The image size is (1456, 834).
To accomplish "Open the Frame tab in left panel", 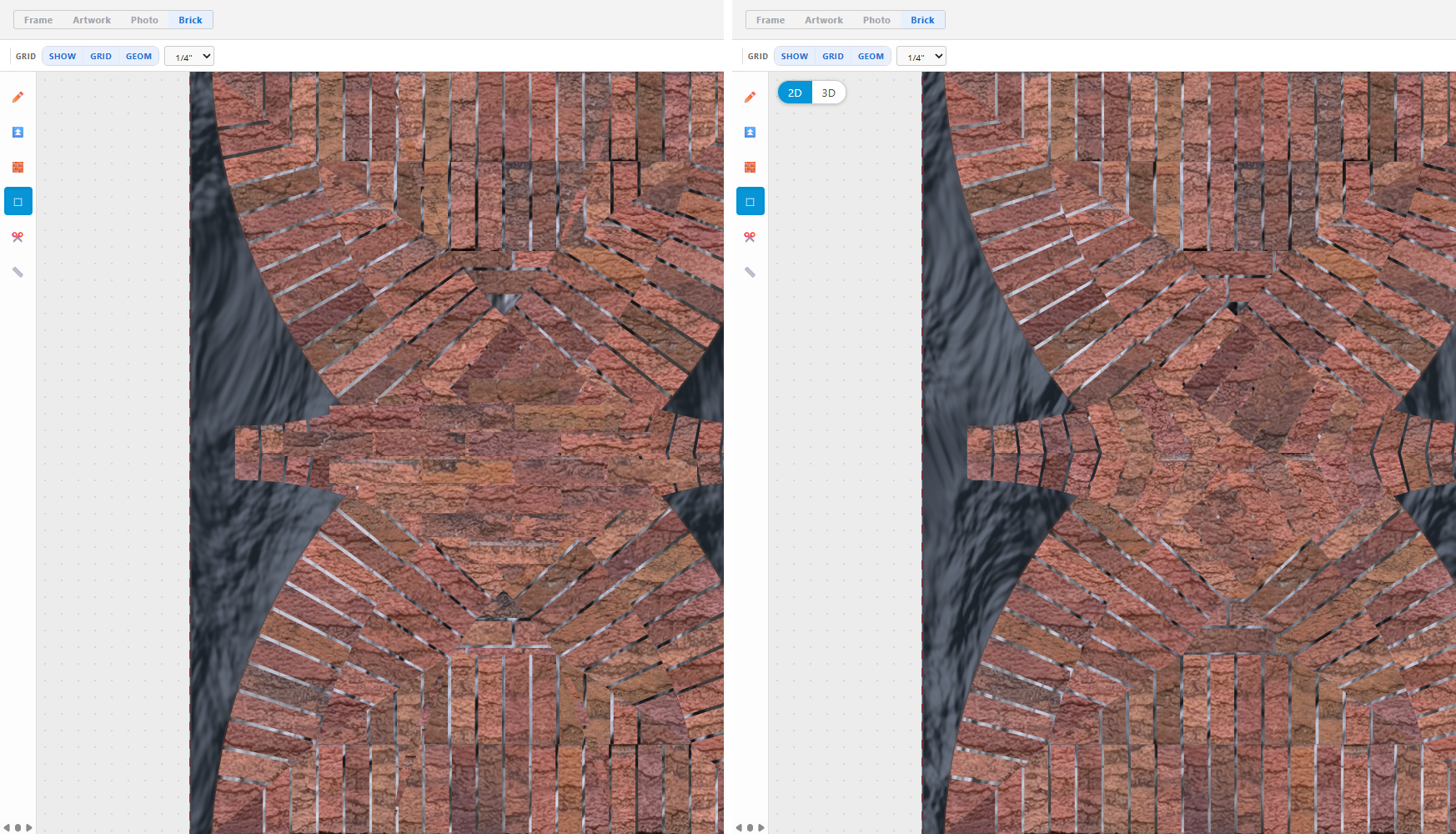I will click(x=38, y=20).
